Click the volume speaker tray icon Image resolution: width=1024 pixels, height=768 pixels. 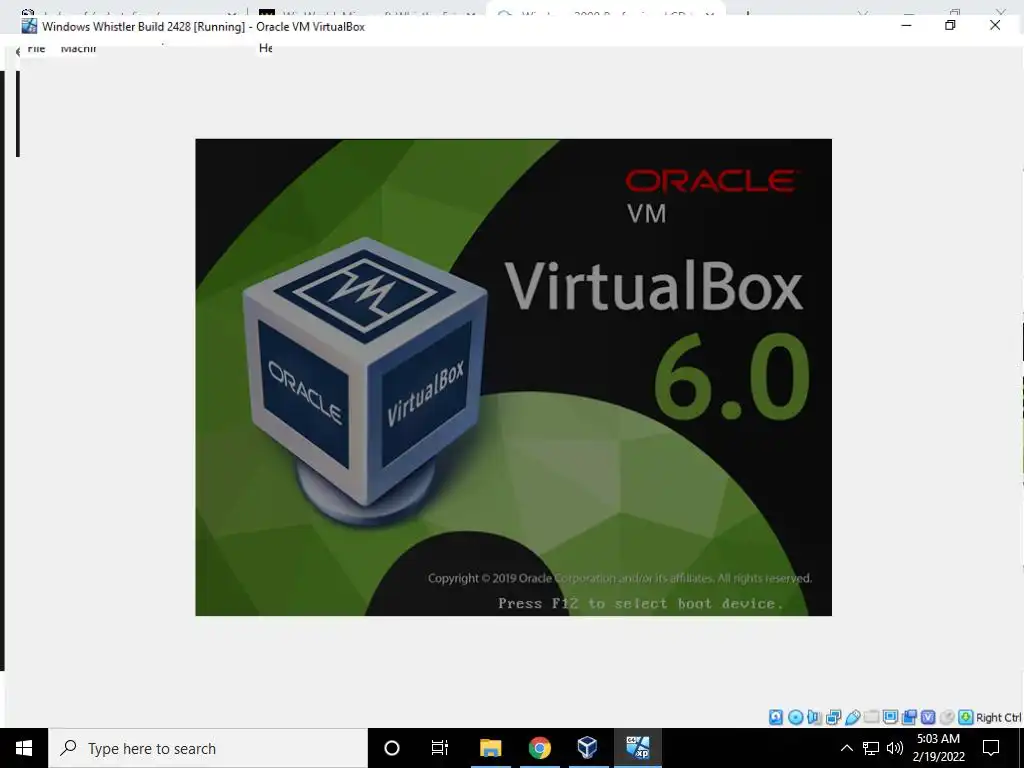pos(895,748)
